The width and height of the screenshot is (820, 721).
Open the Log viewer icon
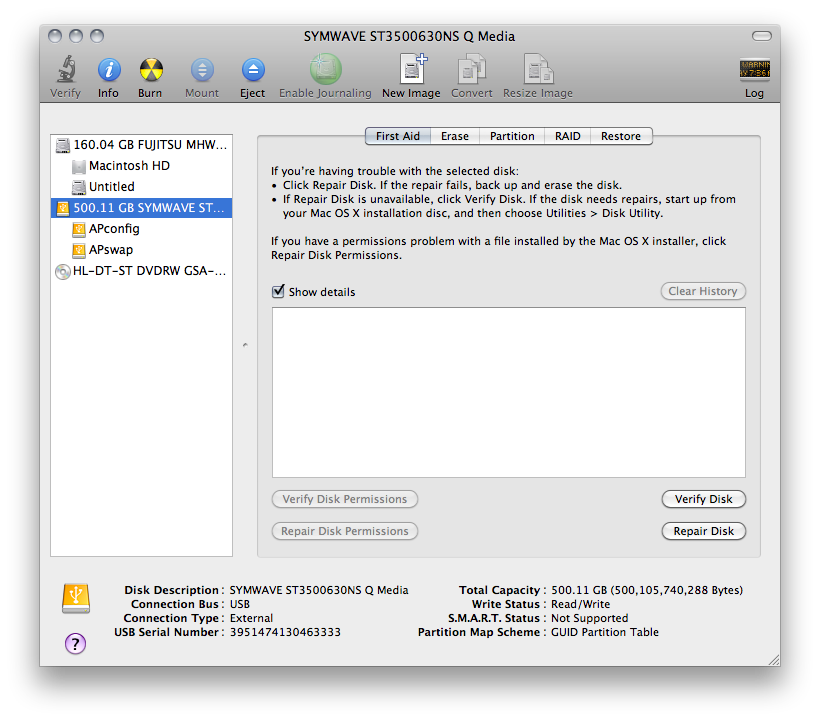754,70
